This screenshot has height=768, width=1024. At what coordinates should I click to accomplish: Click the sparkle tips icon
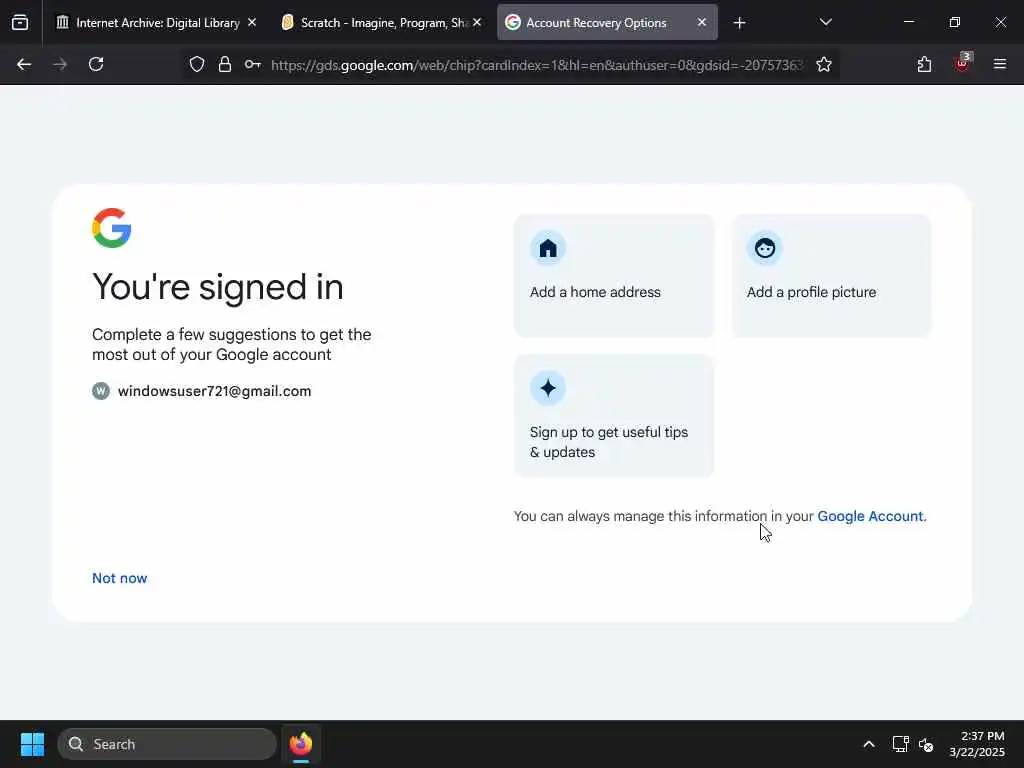(548, 388)
